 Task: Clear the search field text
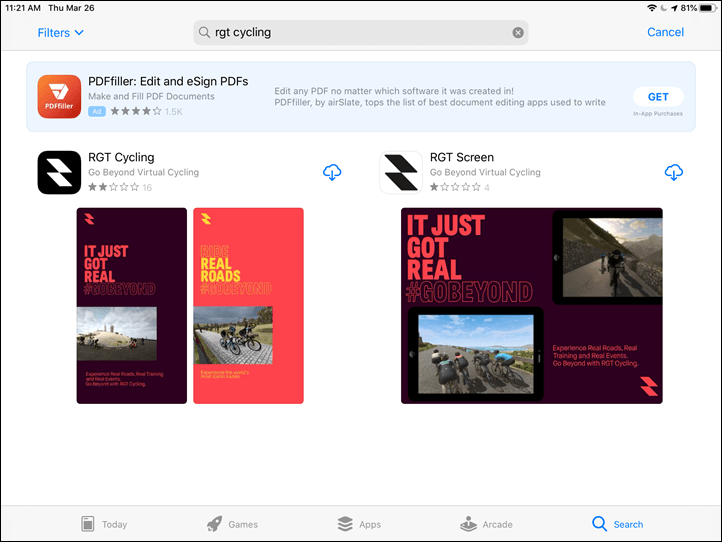point(518,33)
